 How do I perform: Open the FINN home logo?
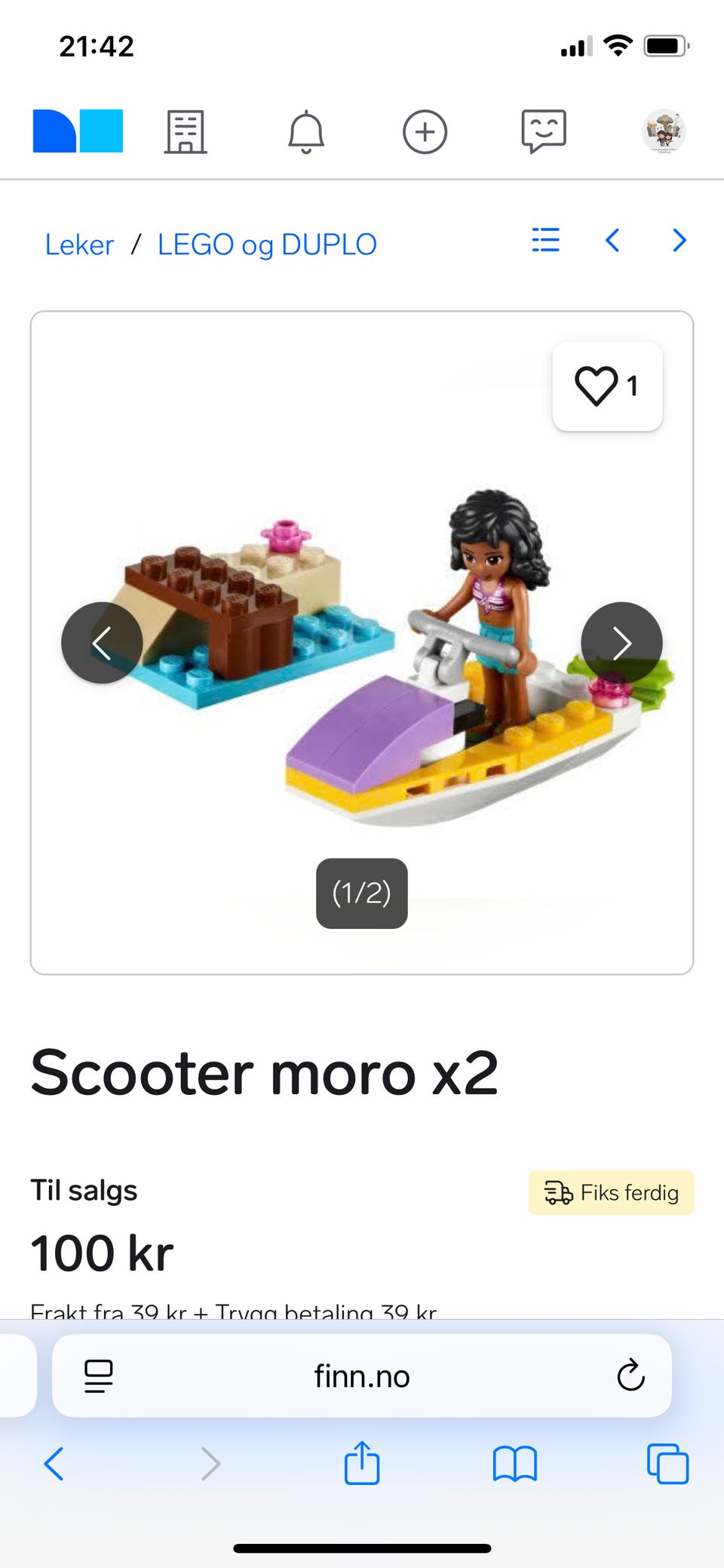coord(78,131)
